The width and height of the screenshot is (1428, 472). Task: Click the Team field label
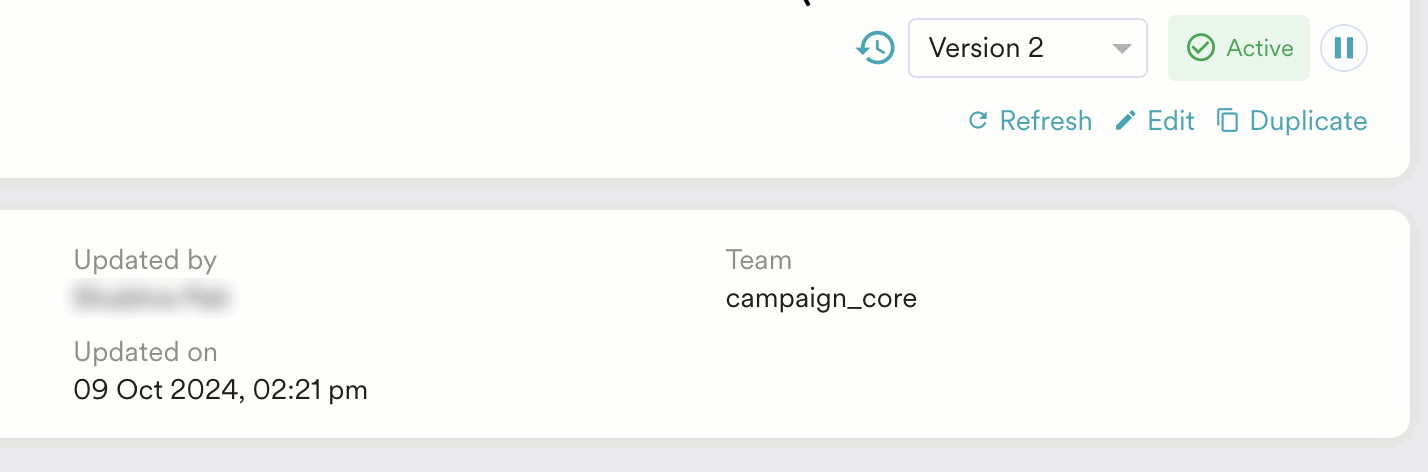tap(758, 260)
